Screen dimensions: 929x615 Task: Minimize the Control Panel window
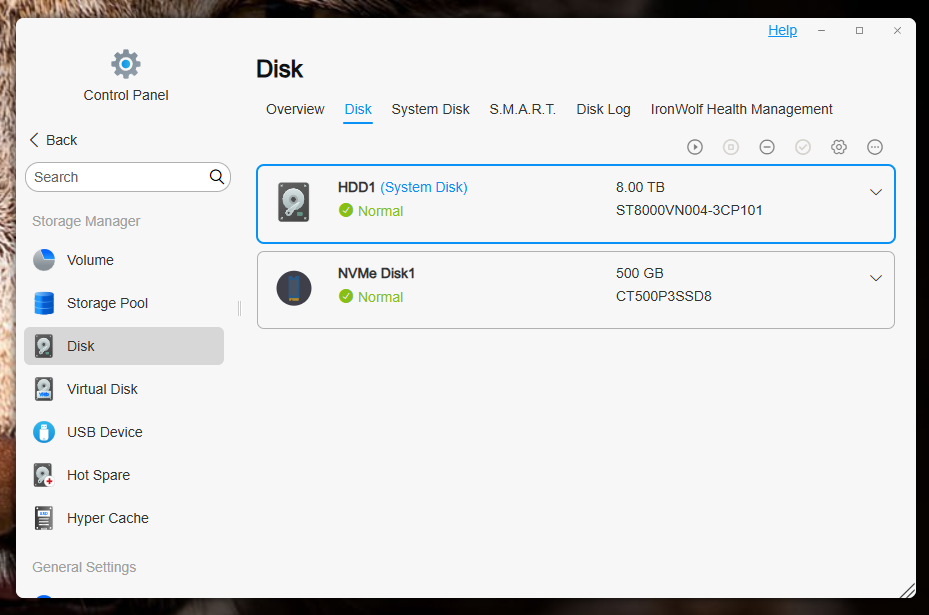[x=821, y=30]
